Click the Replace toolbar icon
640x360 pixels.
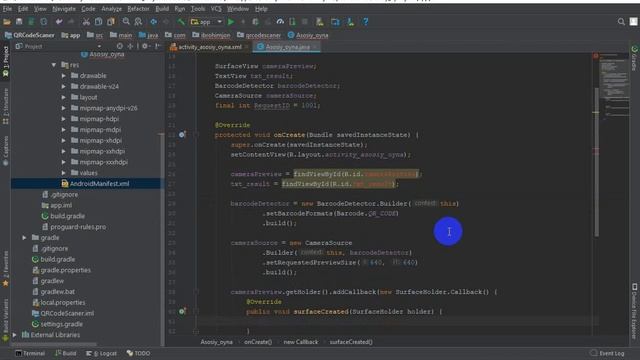138,22
